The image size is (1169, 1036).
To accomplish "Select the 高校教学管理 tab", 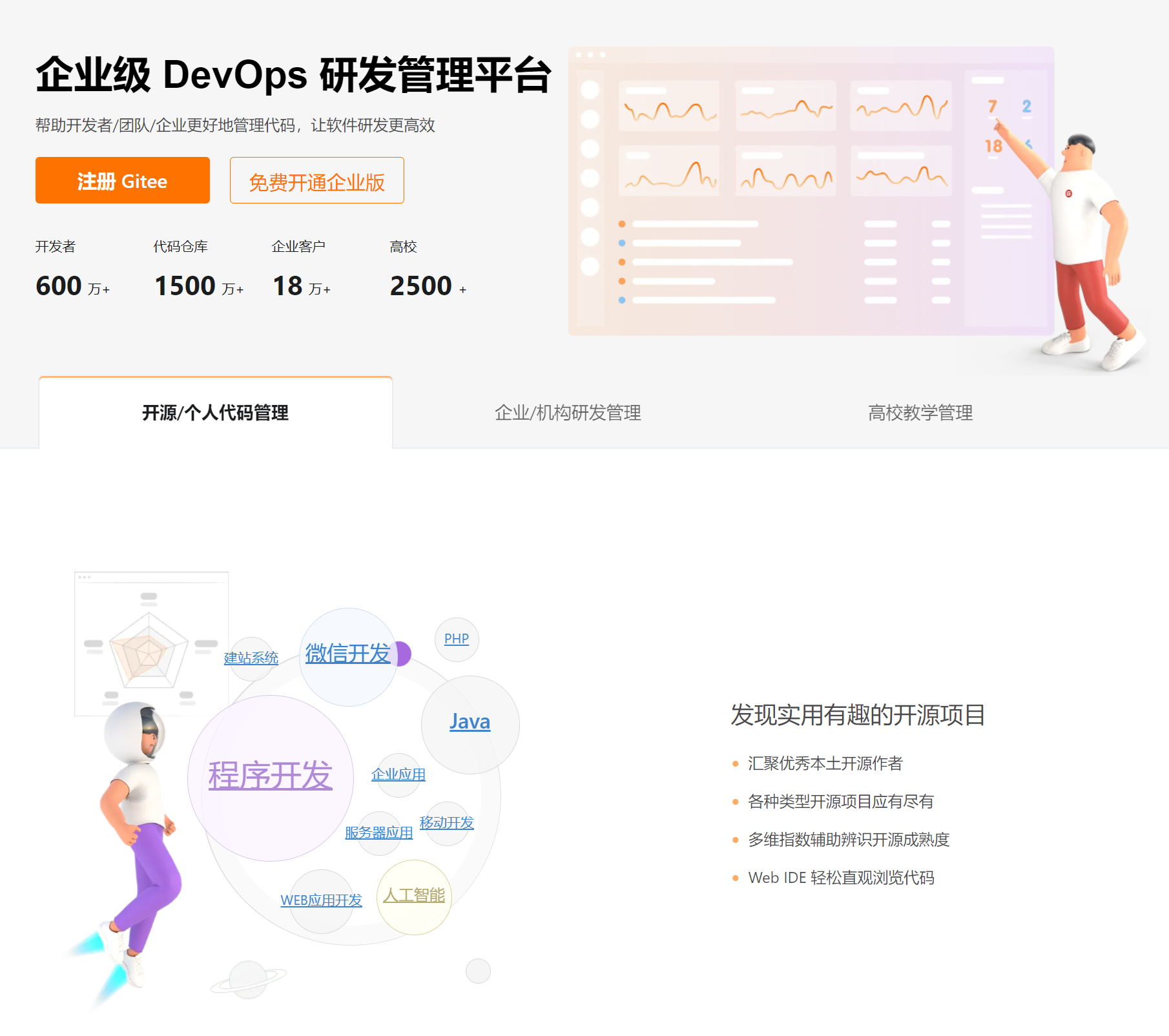I will pos(920,412).
